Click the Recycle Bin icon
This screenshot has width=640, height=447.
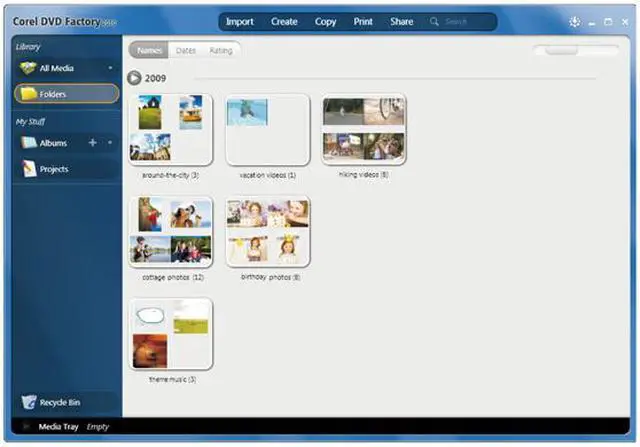[x=29, y=402]
